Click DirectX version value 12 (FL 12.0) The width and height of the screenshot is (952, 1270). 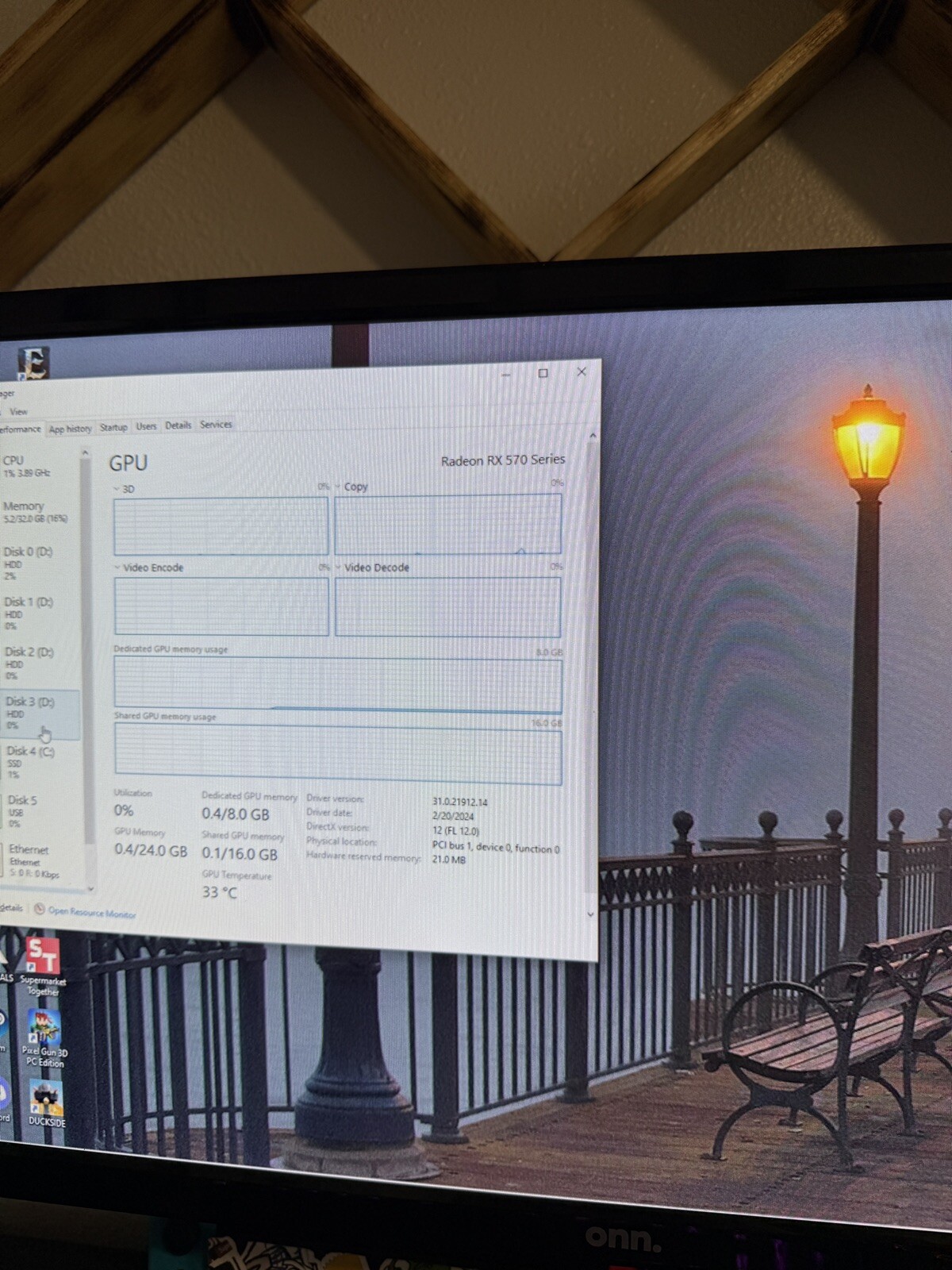pyautogui.click(x=456, y=831)
